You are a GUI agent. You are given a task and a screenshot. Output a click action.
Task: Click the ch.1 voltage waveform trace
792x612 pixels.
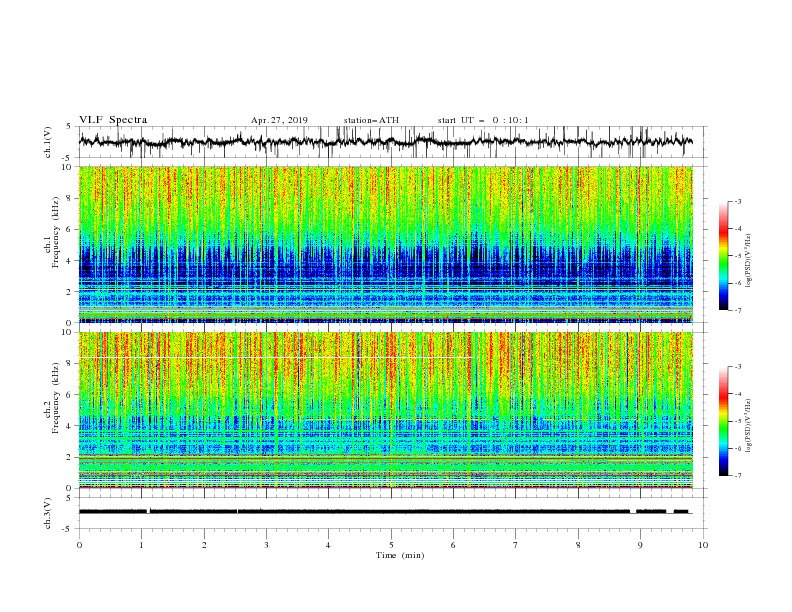point(385,142)
